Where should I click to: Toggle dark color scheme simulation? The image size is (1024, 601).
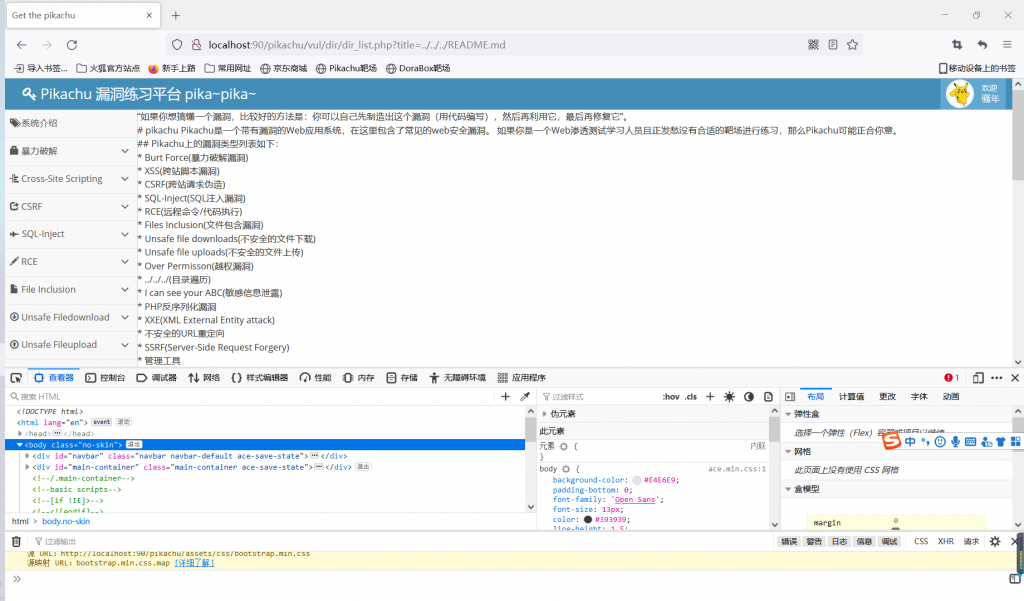pos(749,397)
